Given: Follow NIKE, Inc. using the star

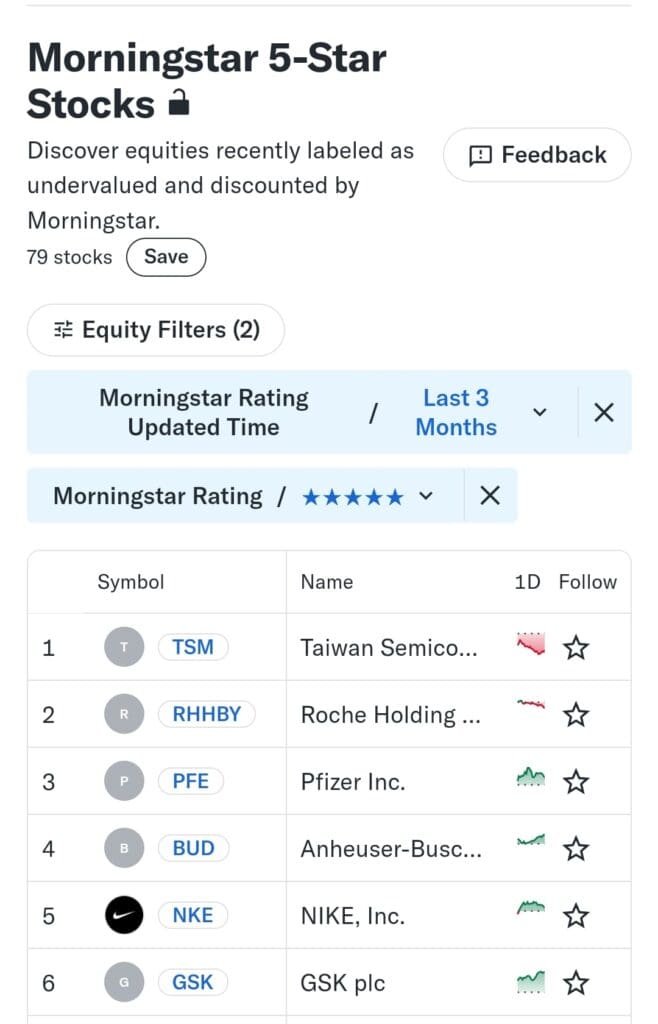Looking at the screenshot, I should click(x=576, y=916).
